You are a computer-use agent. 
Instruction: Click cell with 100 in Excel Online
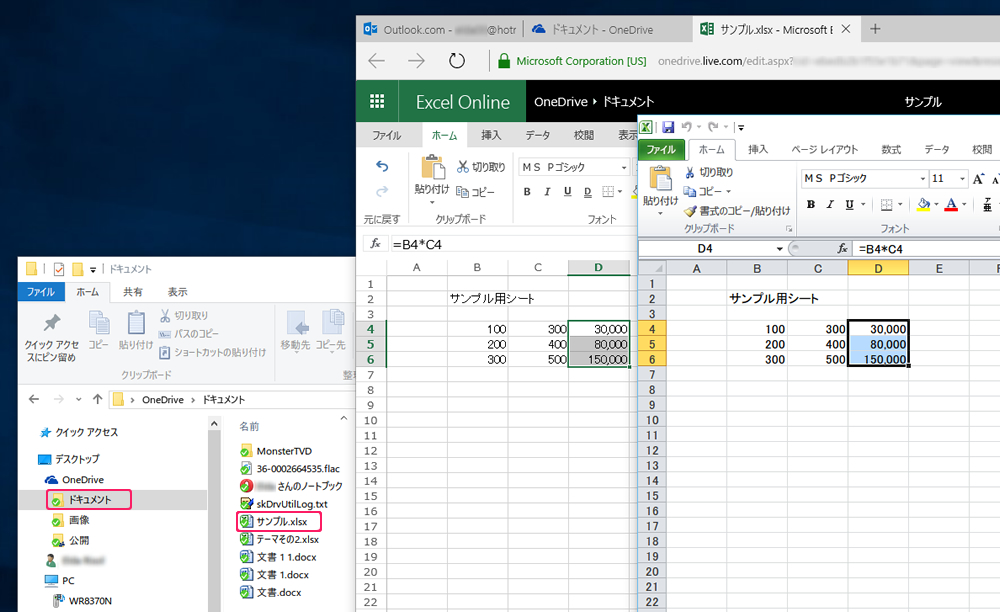478,329
